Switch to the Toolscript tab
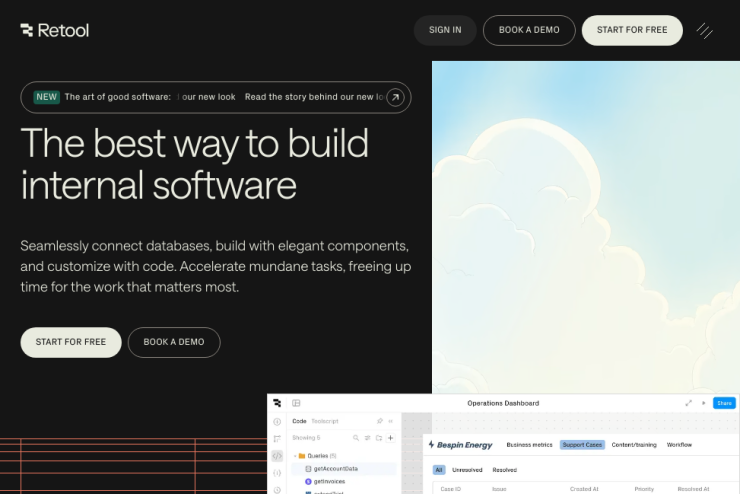The width and height of the screenshot is (740, 494). 325,421
